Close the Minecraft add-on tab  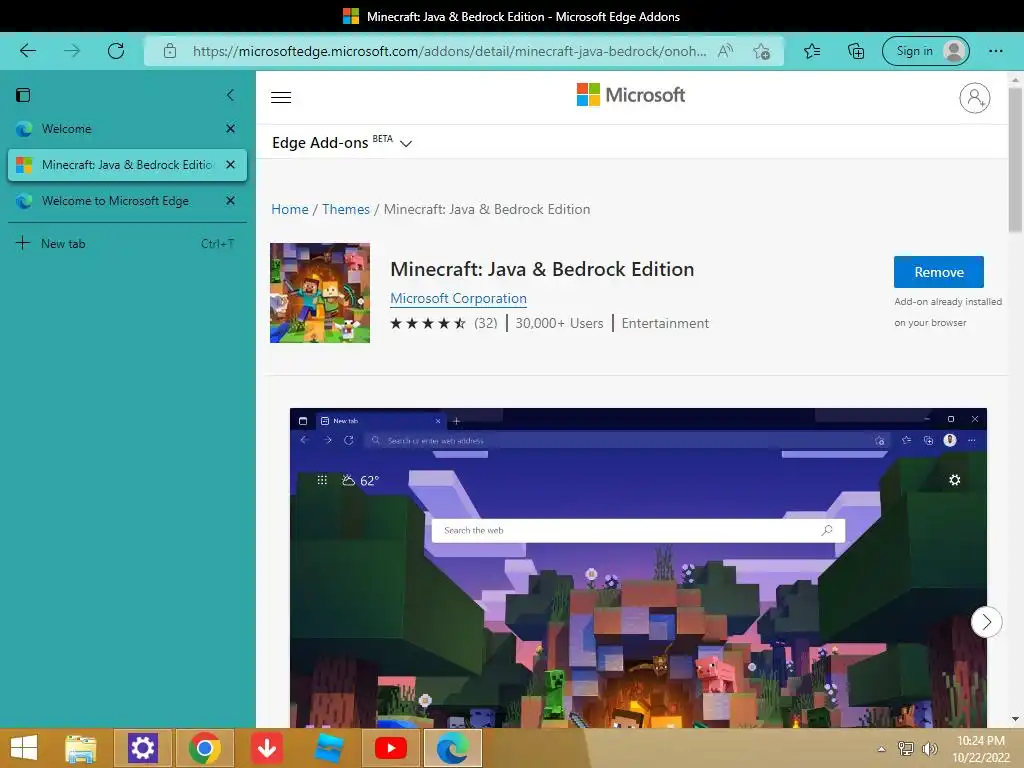[231, 165]
